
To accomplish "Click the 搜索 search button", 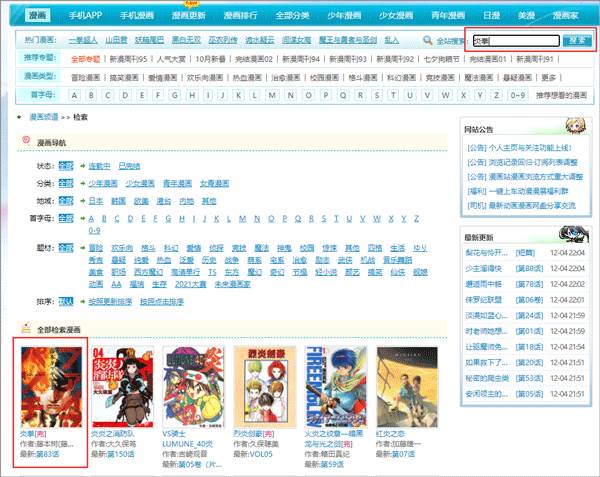I will 576,40.
